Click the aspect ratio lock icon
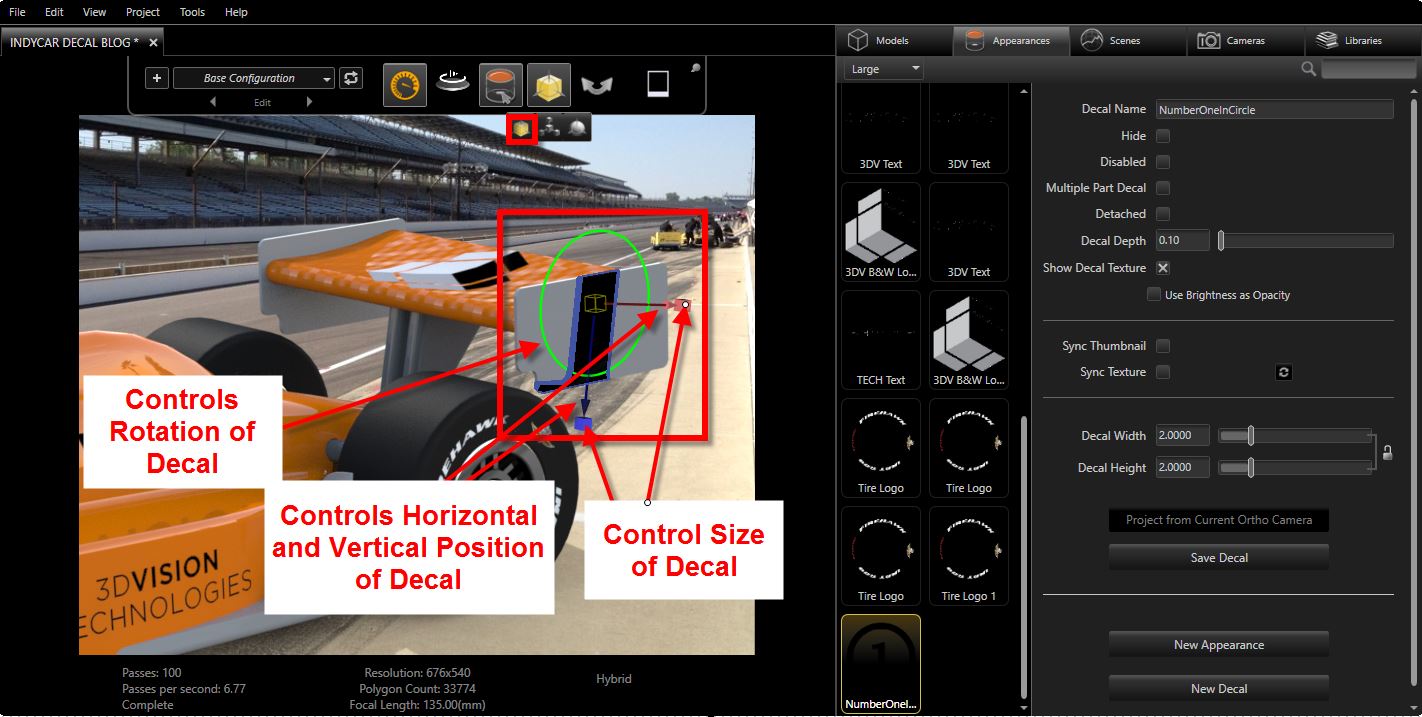The width and height of the screenshot is (1422, 717). [1387, 453]
